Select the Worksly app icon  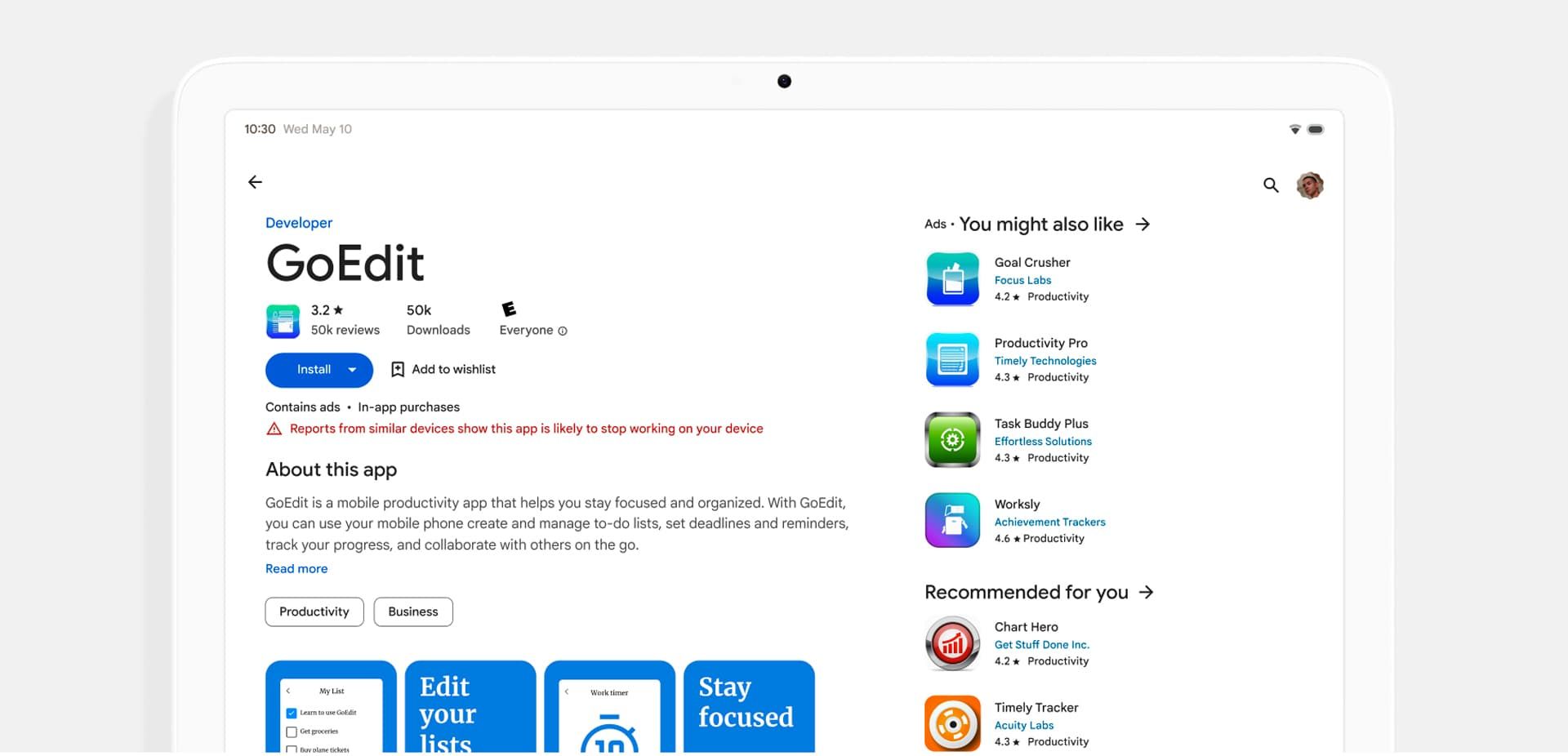[952, 520]
